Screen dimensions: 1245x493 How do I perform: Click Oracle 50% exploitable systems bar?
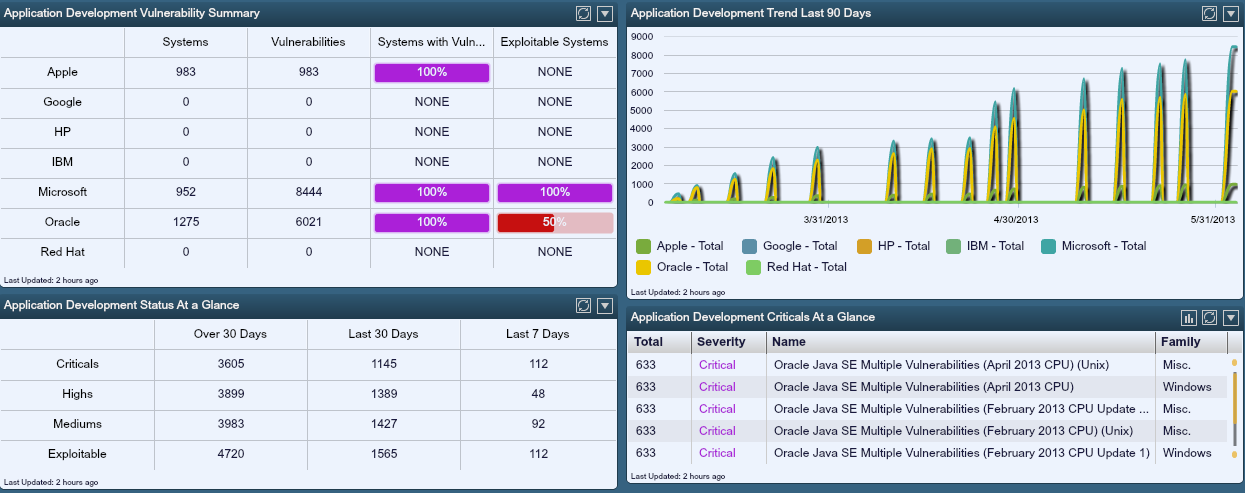554,222
